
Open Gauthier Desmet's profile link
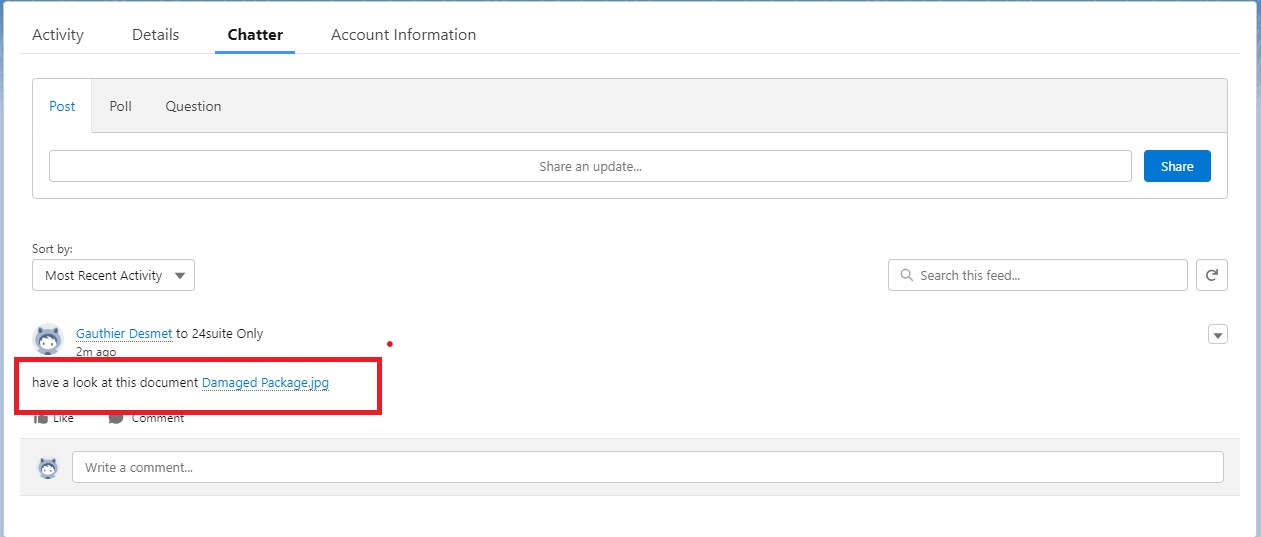click(x=124, y=334)
